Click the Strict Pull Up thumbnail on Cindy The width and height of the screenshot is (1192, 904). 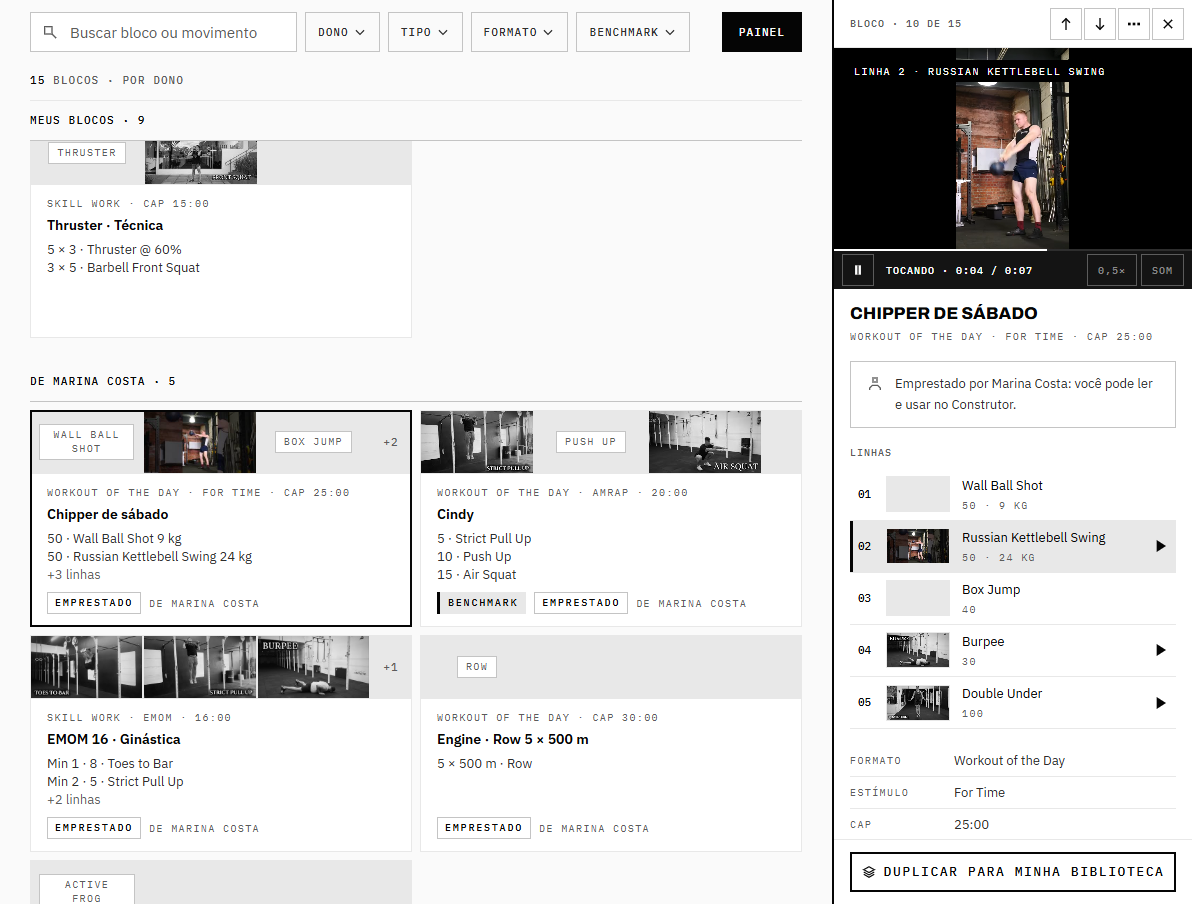477,442
